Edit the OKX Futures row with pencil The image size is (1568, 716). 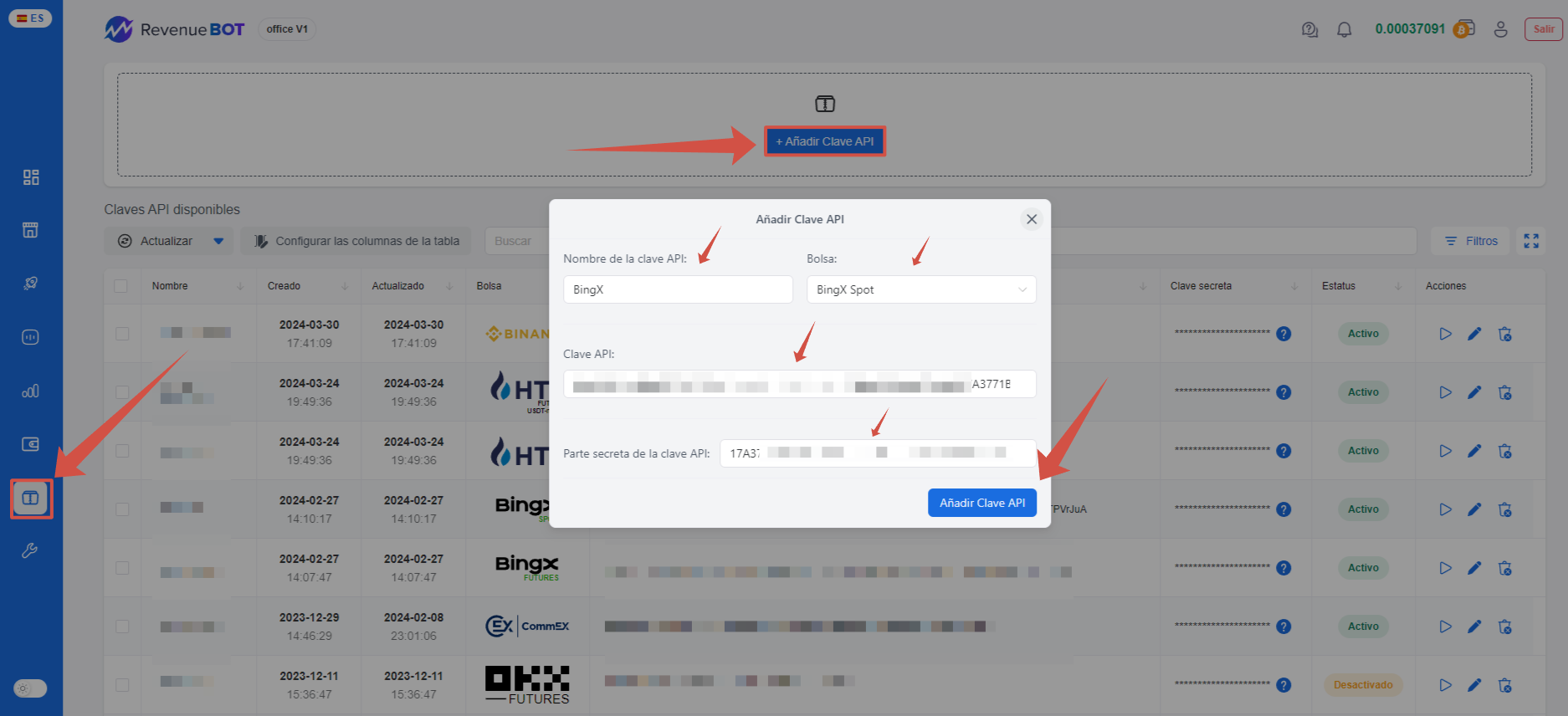pyautogui.click(x=1474, y=685)
